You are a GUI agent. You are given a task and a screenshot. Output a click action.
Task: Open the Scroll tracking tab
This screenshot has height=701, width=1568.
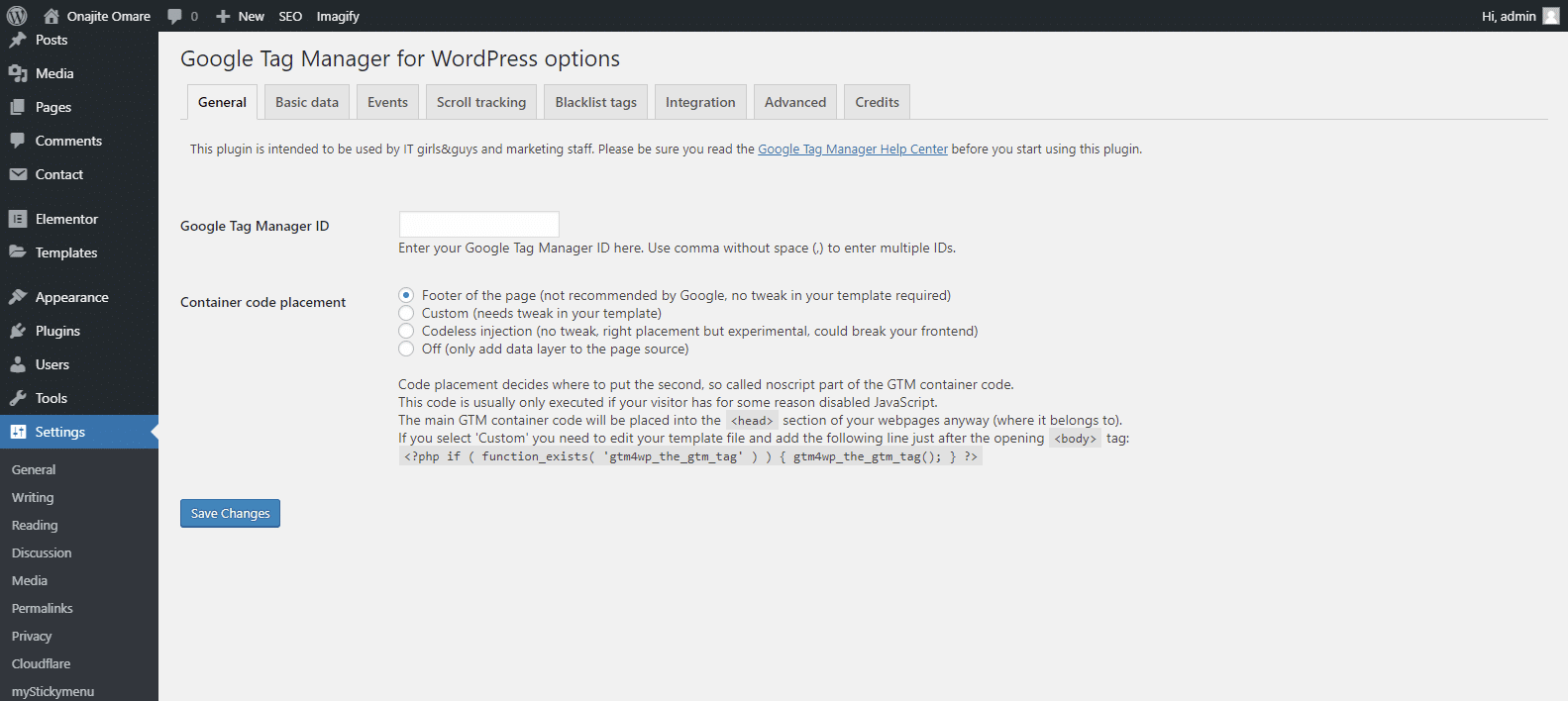click(x=481, y=102)
